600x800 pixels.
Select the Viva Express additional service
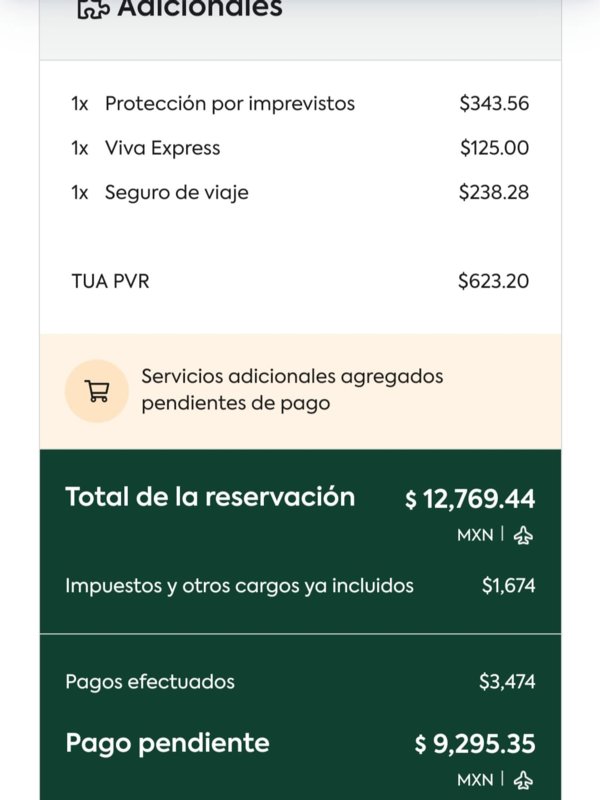coord(162,148)
